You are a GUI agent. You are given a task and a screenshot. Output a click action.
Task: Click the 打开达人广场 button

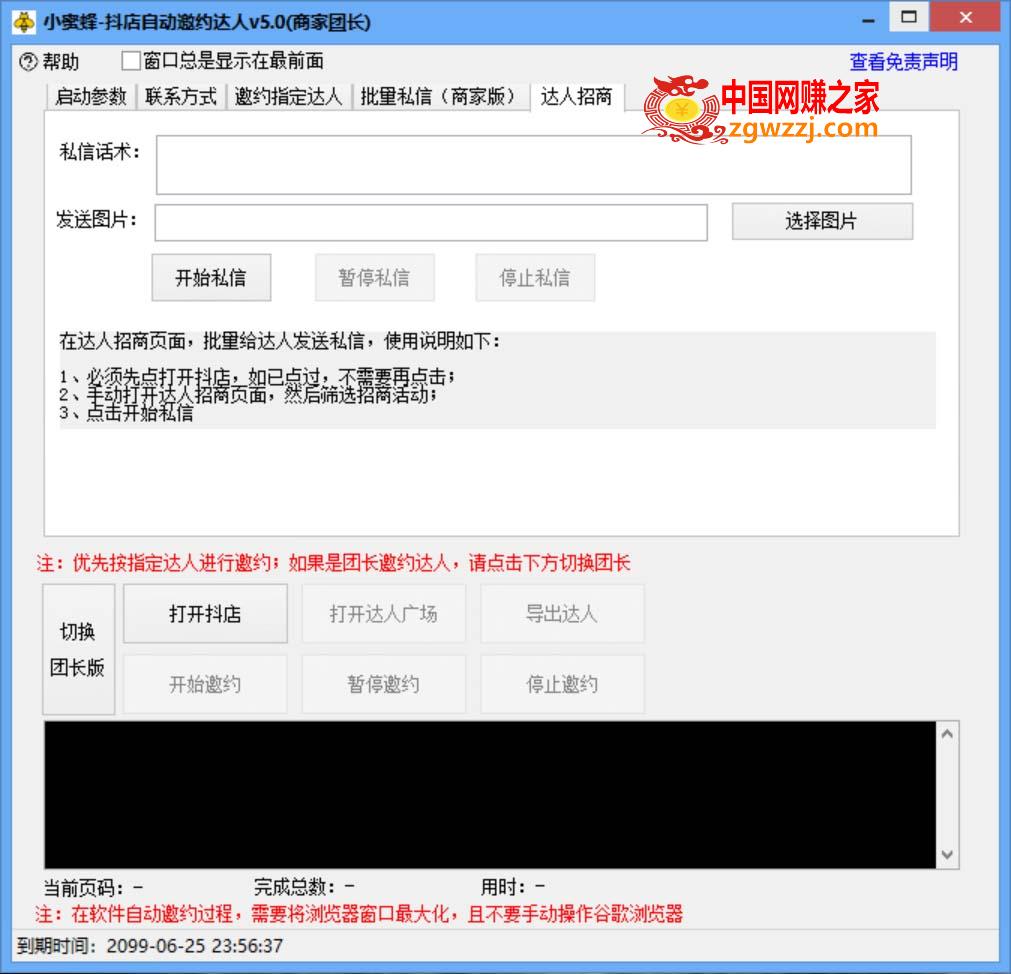(384, 614)
